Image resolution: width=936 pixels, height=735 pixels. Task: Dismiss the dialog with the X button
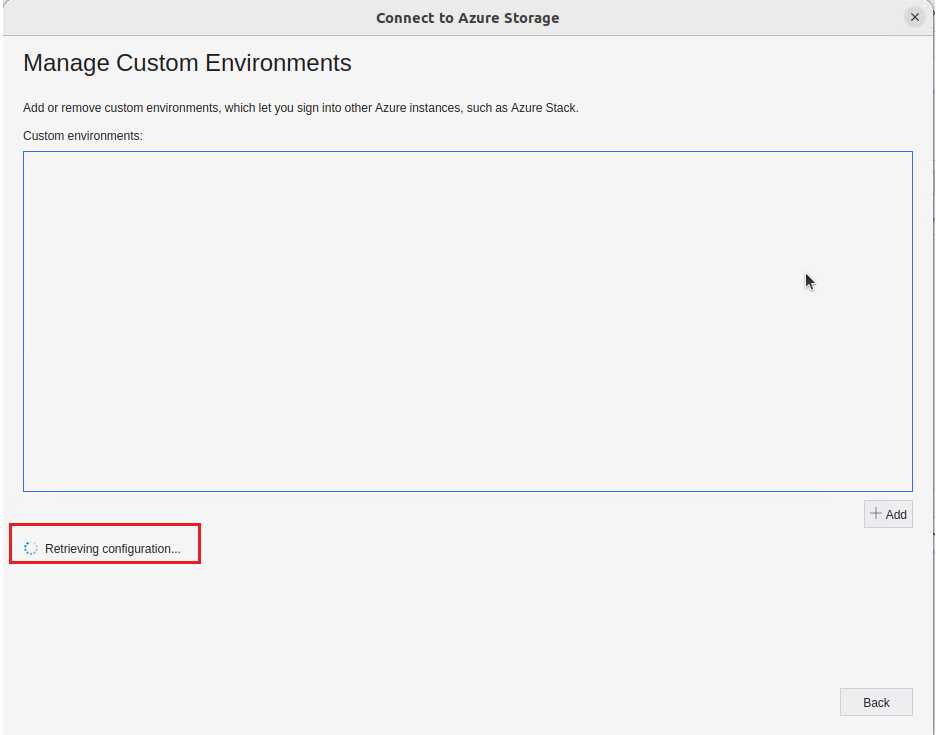[x=914, y=16]
